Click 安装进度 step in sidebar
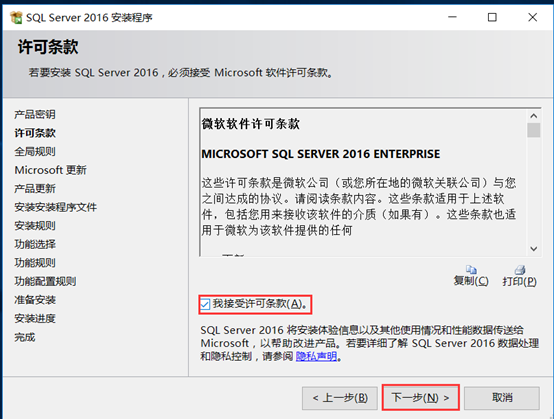Viewport: 554px width, 419px height. tap(35, 318)
